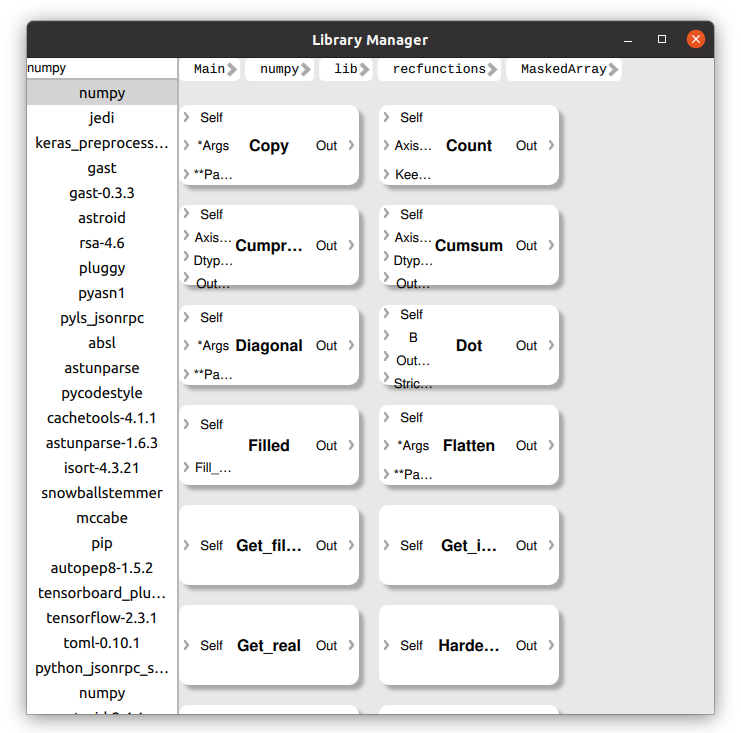Select gast-0.3.3 in the library list
The width and height of the screenshot is (741, 733).
pyautogui.click(x=102, y=193)
